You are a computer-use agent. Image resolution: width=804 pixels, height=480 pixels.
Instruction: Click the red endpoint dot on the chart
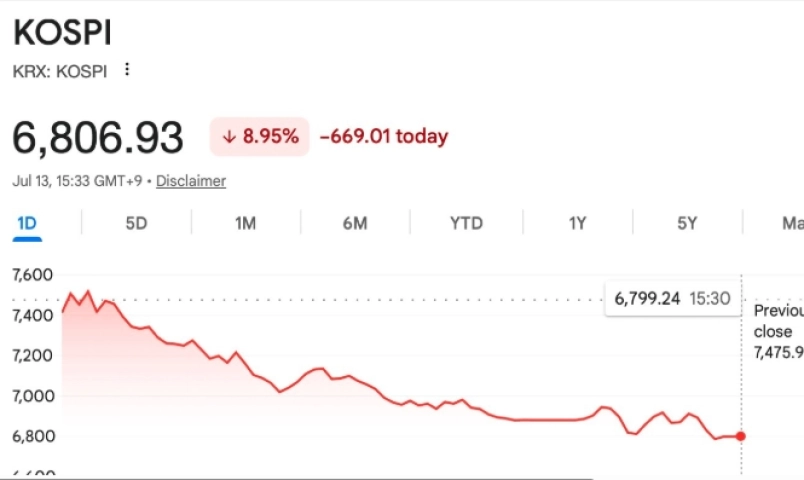[x=740, y=436]
